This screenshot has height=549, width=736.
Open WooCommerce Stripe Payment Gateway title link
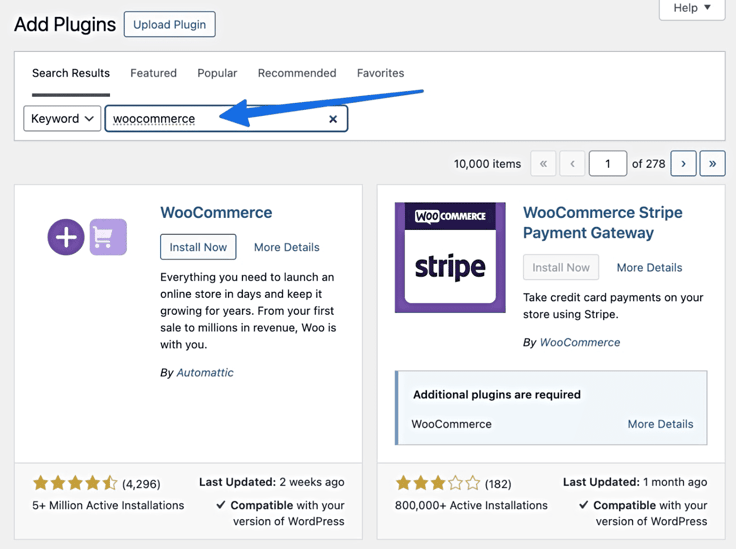[x=603, y=222]
